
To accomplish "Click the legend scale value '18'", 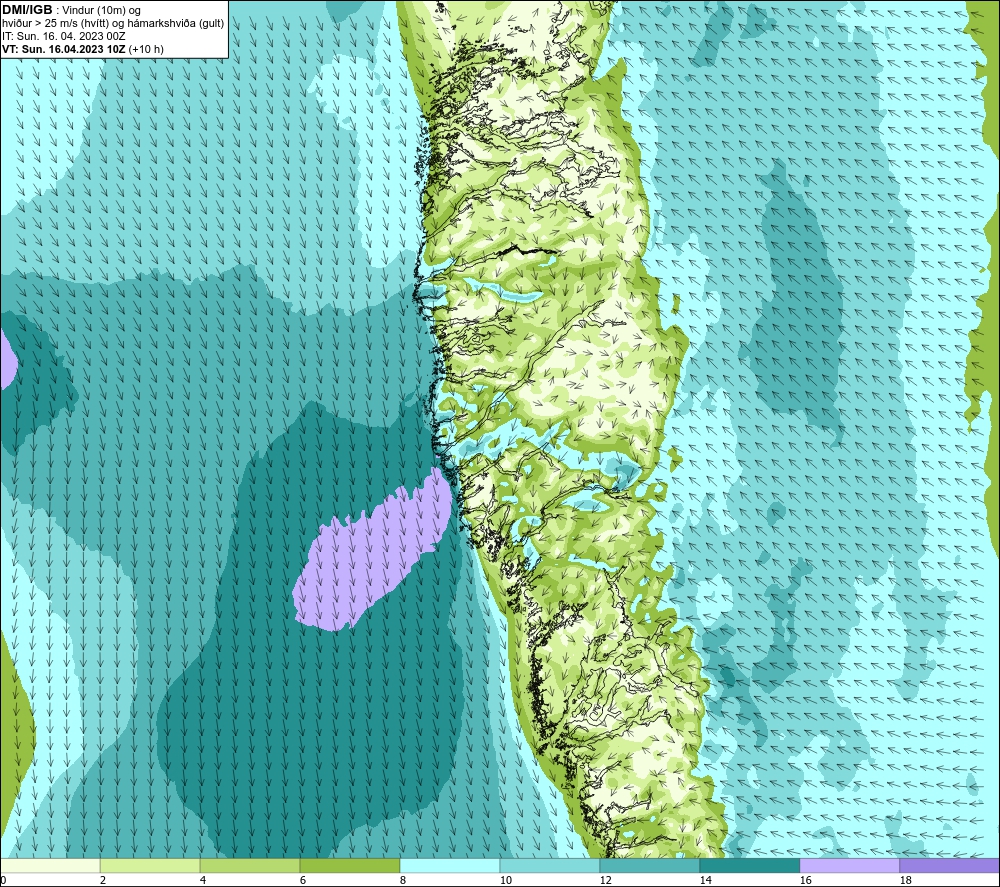I will (x=905, y=881).
